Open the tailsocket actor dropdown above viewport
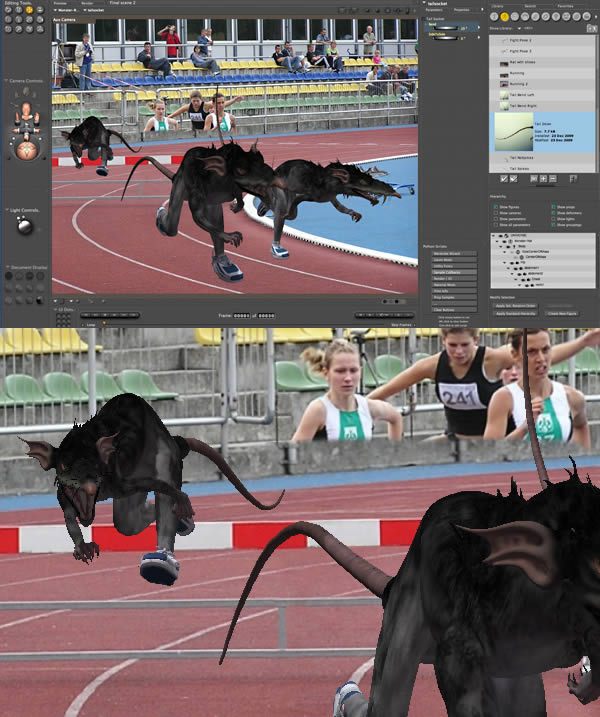The image size is (600, 717). (95, 10)
